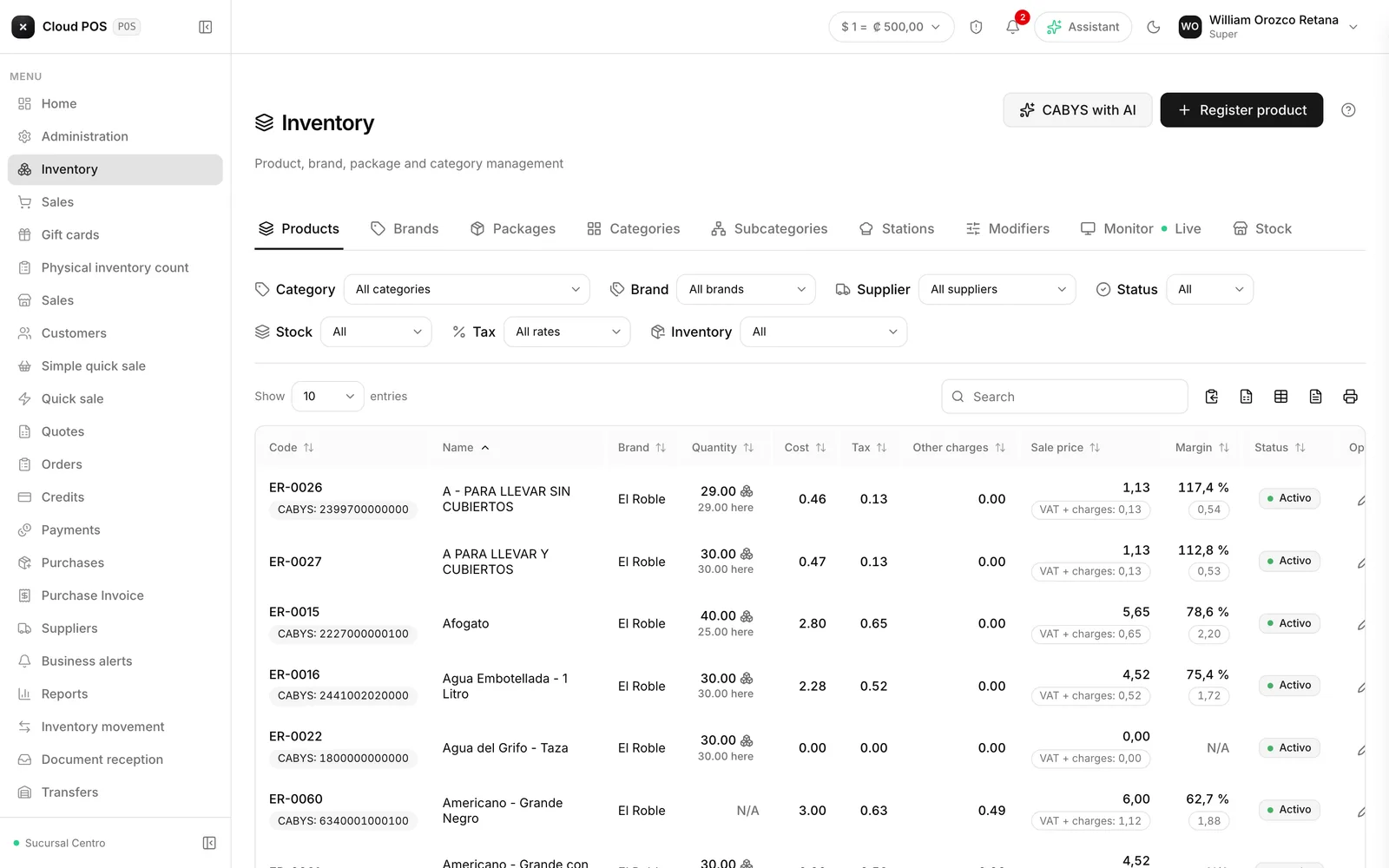Open the Stock filter dropdown
The width and height of the screenshot is (1389, 868).
tap(376, 332)
